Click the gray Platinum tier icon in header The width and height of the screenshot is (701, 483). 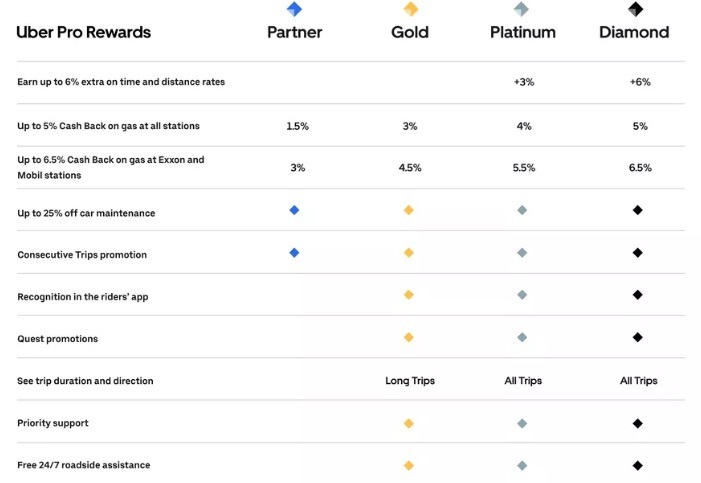tap(522, 10)
